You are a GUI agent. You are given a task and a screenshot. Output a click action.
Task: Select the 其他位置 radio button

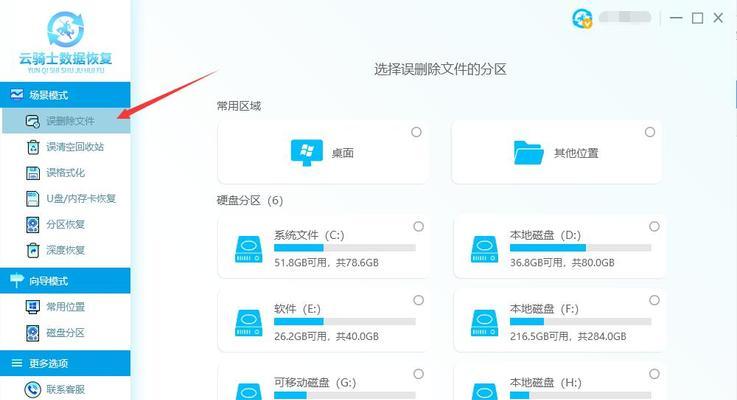[650, 132]
